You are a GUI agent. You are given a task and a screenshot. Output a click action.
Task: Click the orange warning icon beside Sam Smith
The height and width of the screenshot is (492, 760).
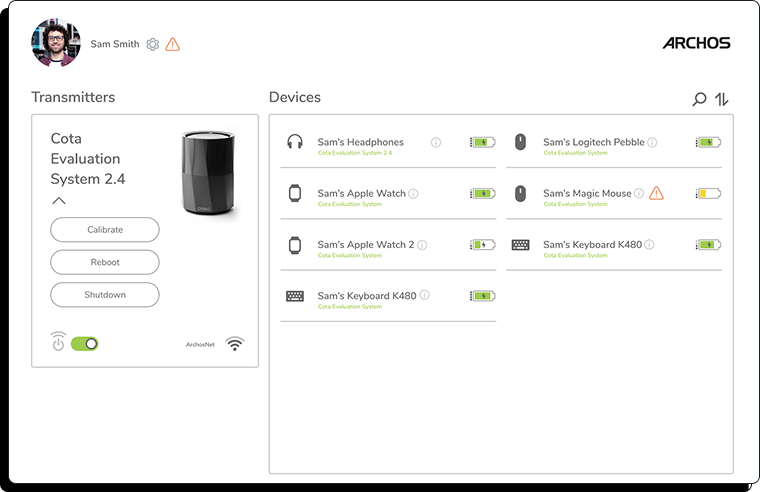point(173,44)
